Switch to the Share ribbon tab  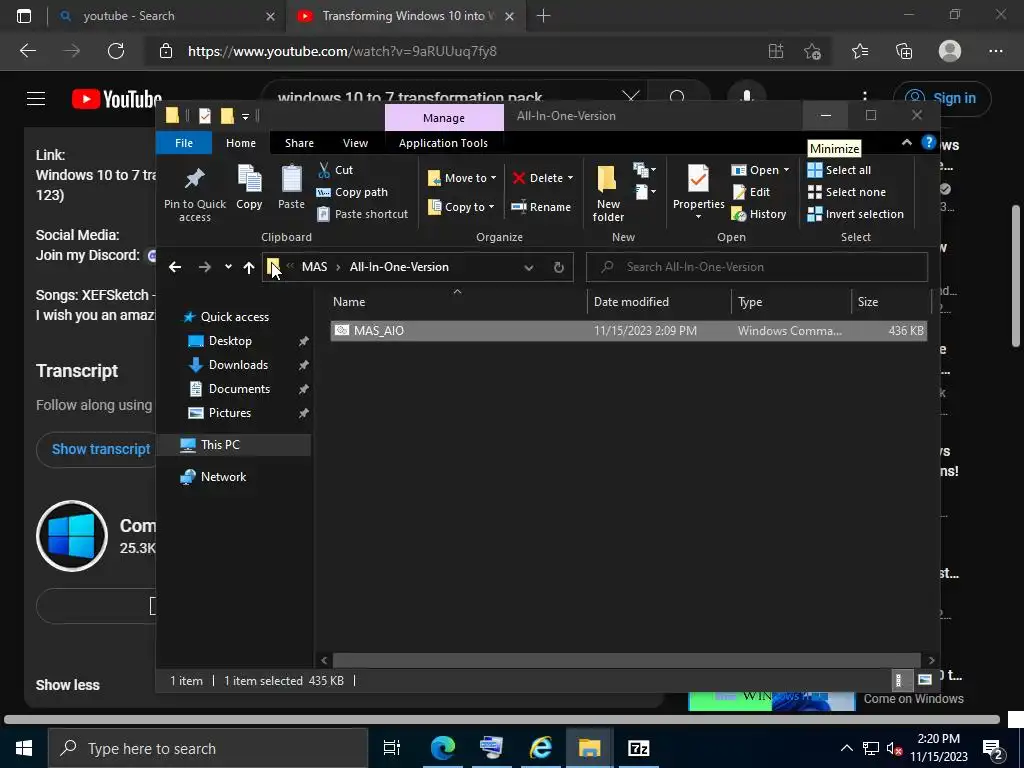[299, 143]
